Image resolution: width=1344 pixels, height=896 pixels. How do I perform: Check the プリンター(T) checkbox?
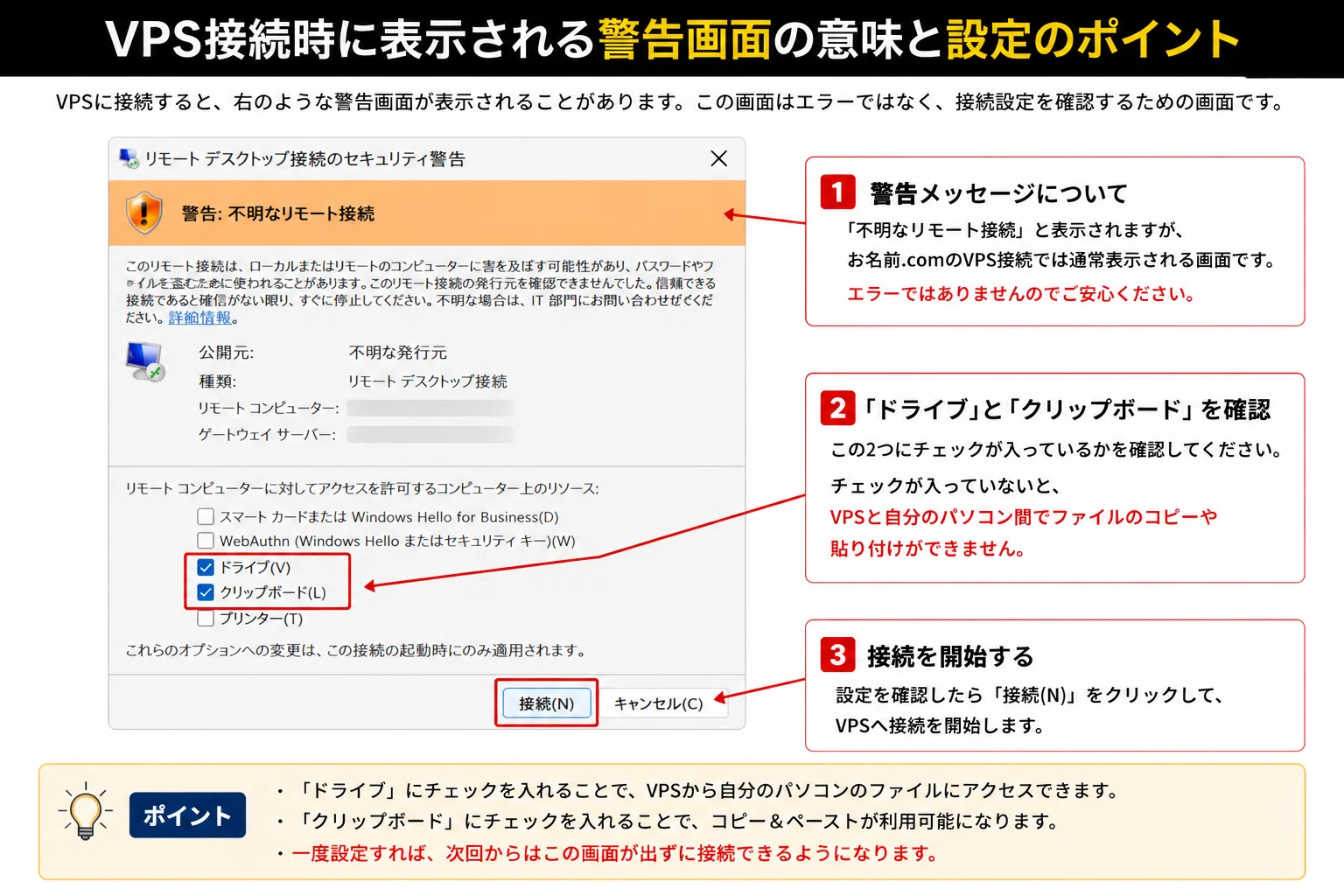206,619
